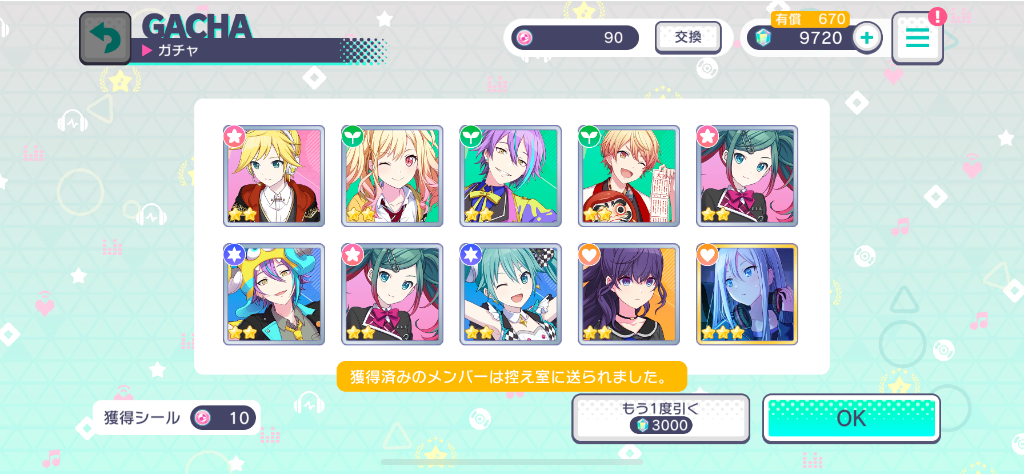
Task: Select the winking blonde girl card
Action: click(x=392, y=176)
